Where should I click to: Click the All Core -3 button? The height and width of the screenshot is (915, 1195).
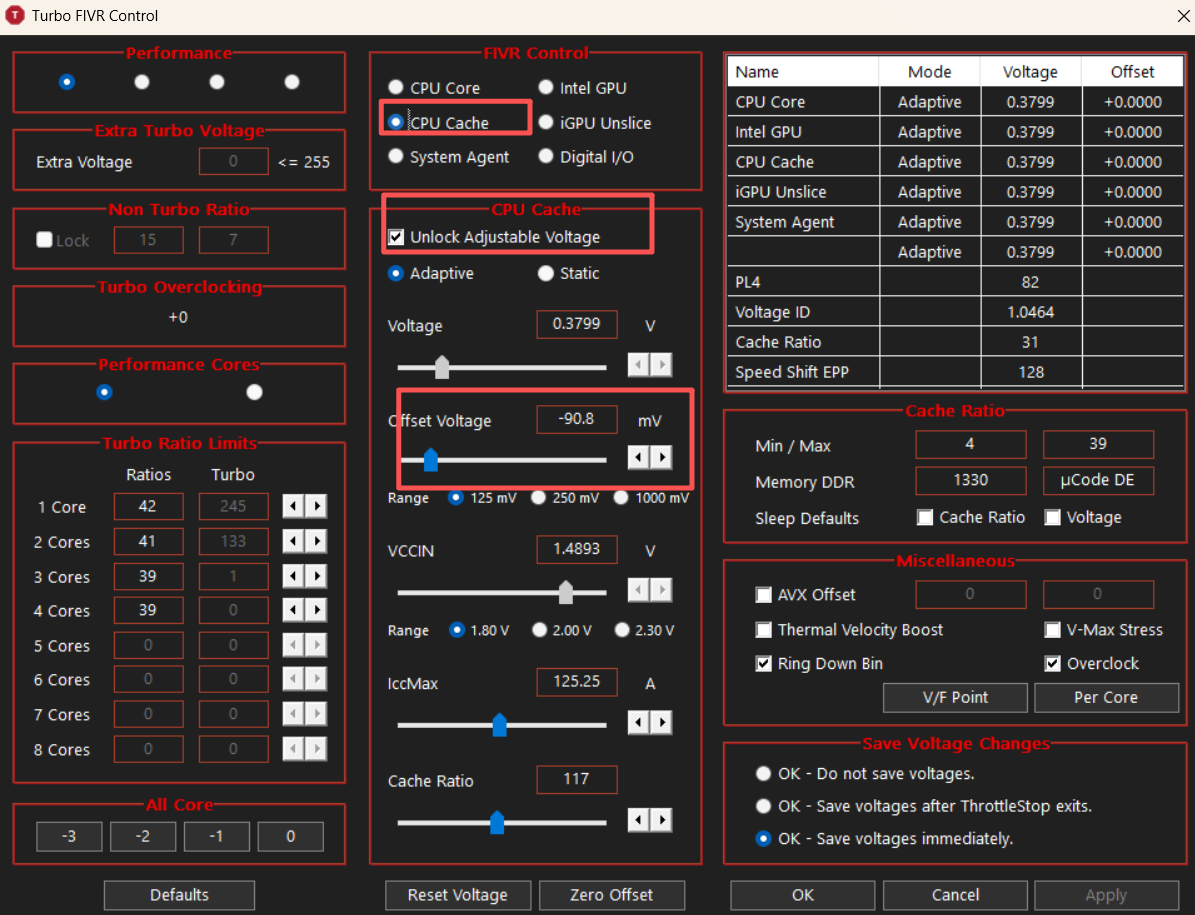coord(69,836)
